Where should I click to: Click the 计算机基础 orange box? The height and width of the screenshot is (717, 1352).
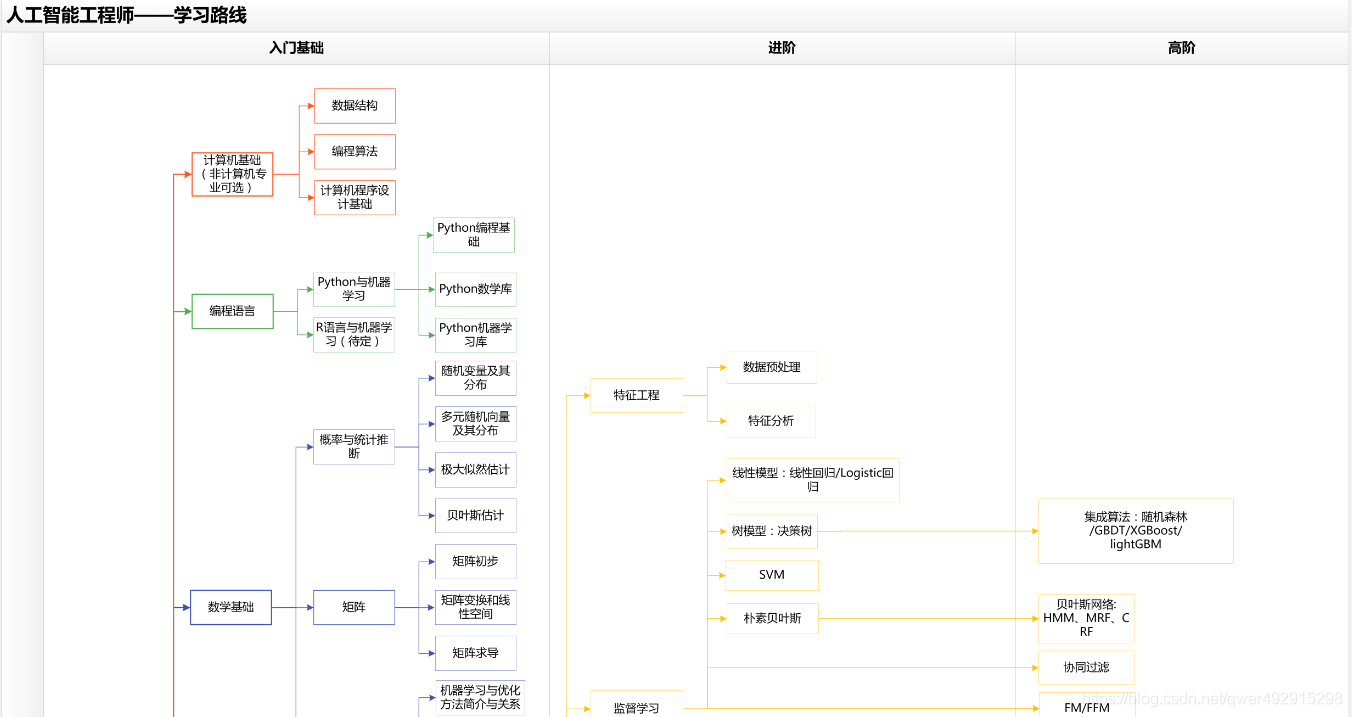coord(232,174)
